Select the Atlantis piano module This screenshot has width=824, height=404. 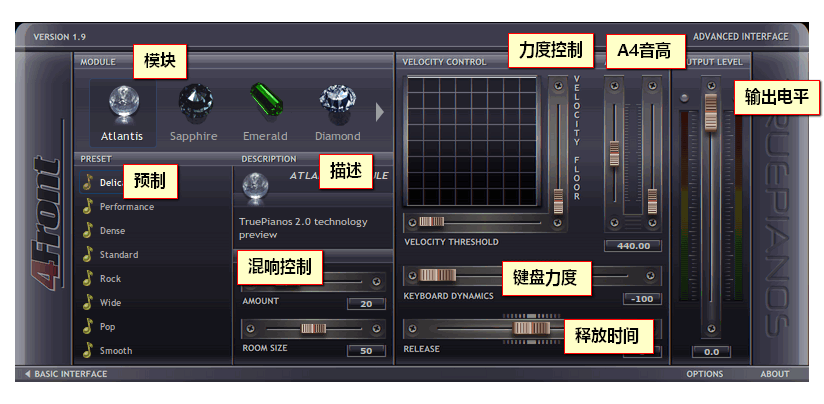pyautogui.click(x=122, y=113)
